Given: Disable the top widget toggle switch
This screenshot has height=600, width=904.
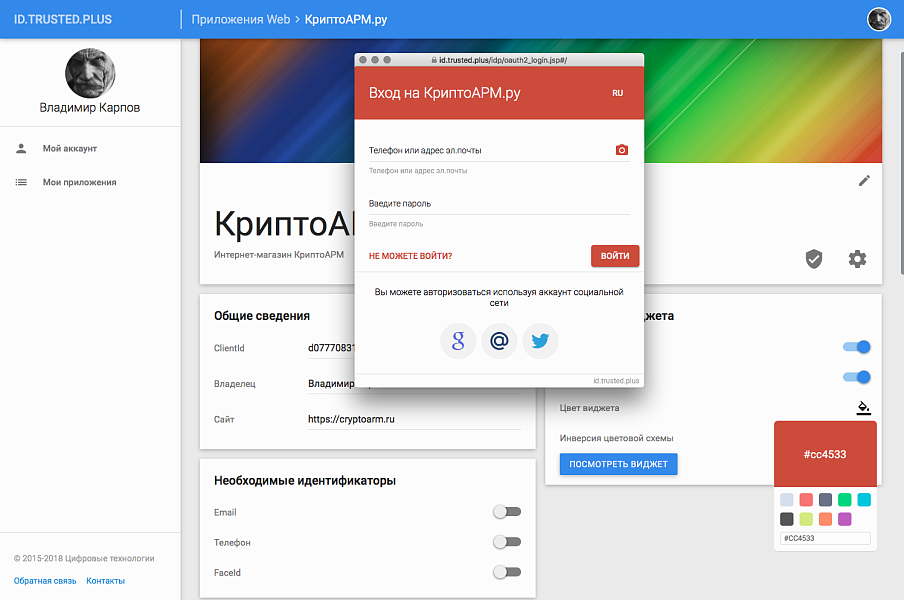Looking at the screenshot, I should [856, 347].
